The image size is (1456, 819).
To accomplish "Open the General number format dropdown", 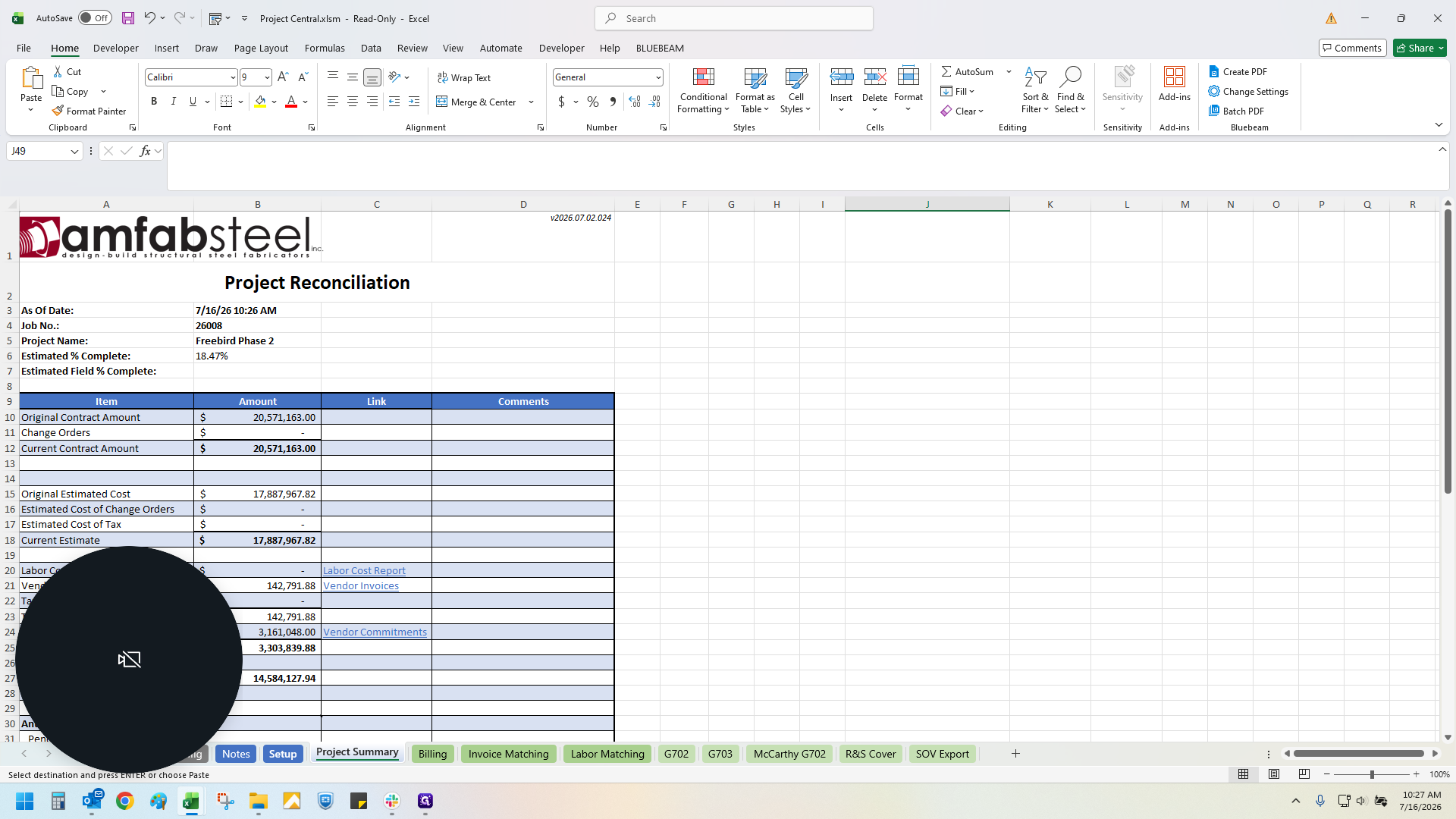I will 657,77.
